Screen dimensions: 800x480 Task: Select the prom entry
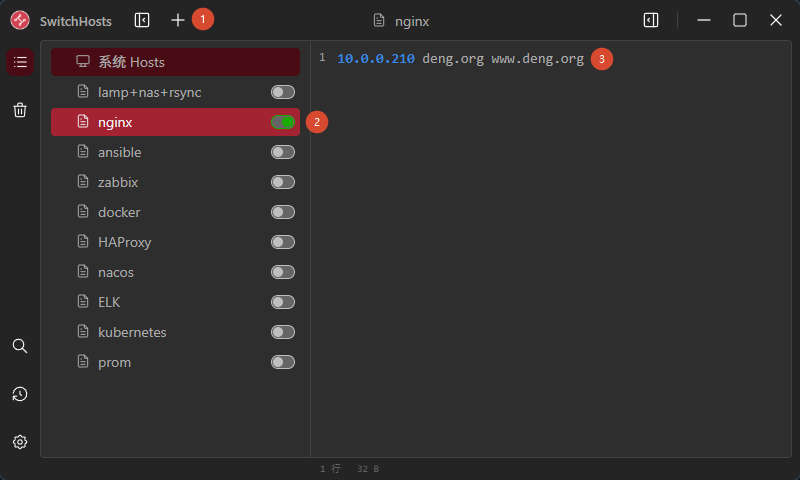tap(175, 362)
